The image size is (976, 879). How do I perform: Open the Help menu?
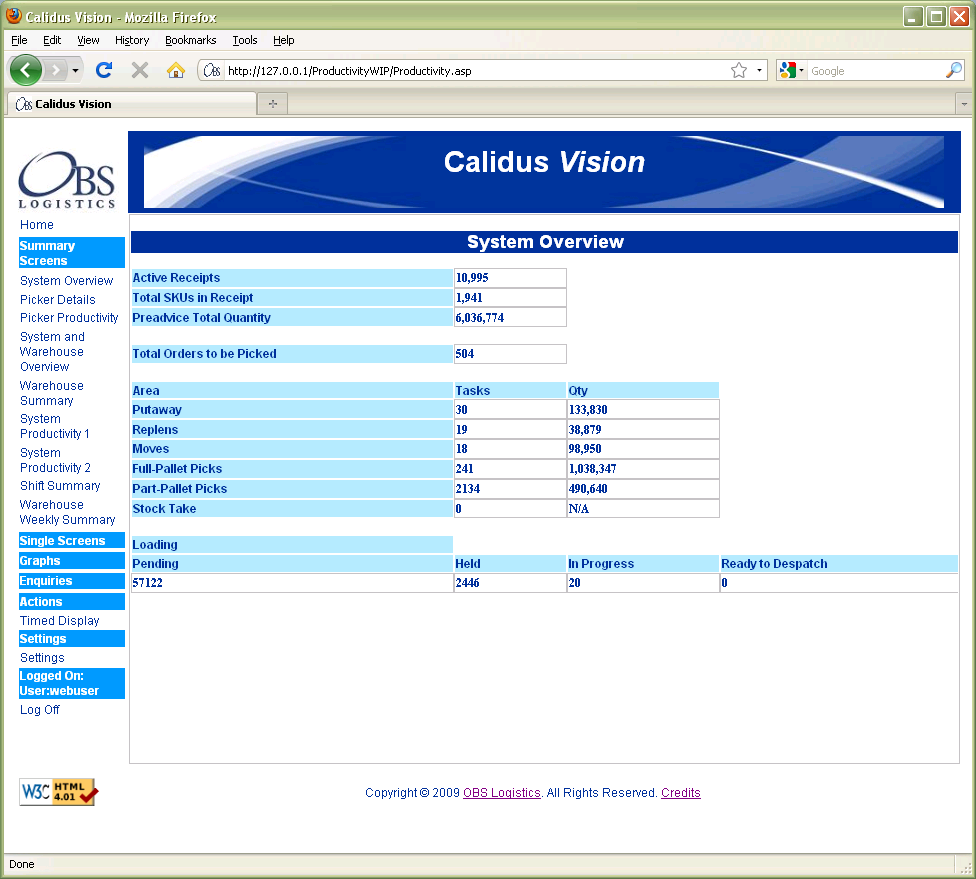[283, 40]
